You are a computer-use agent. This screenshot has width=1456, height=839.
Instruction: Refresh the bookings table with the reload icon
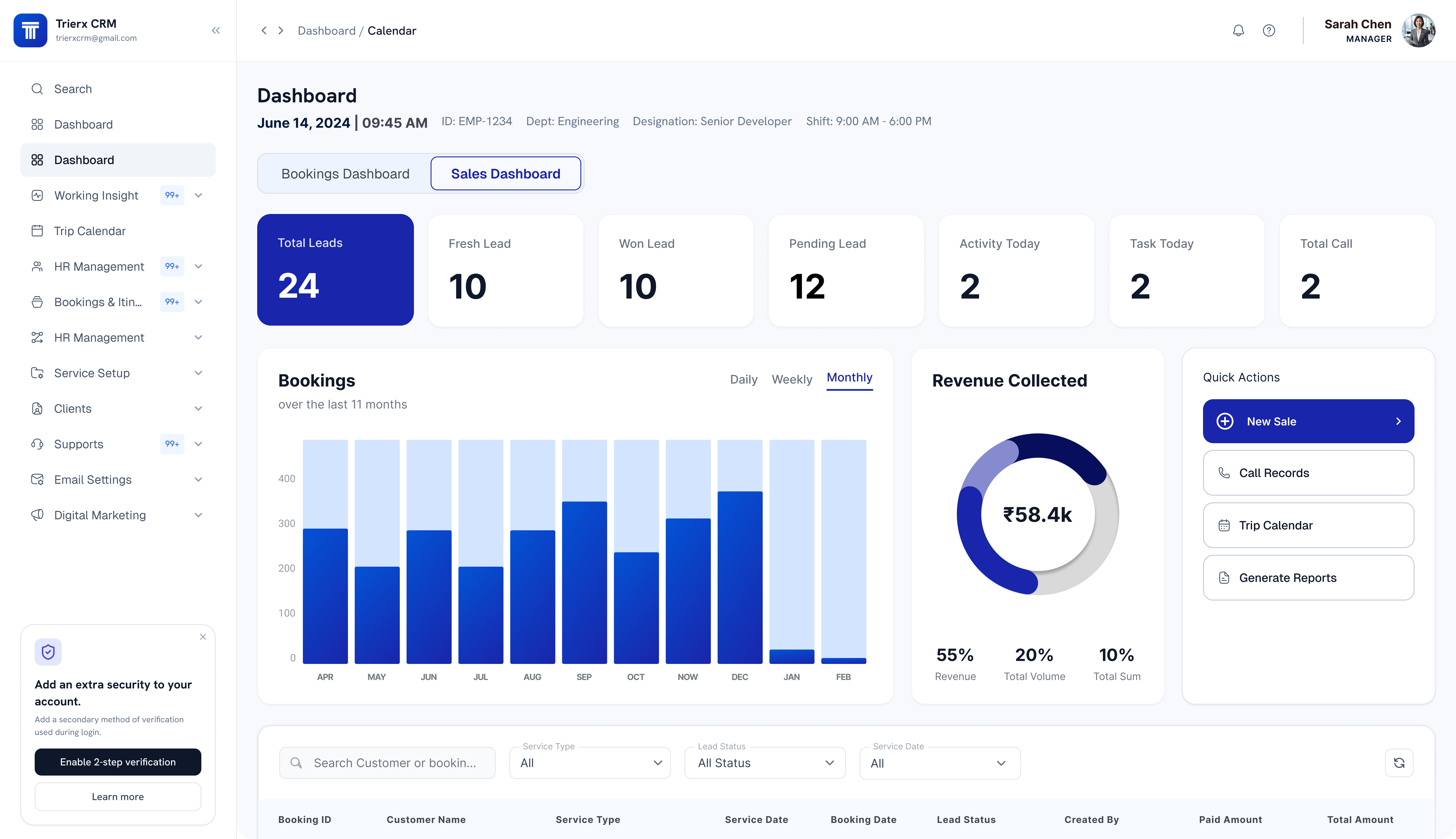[1399, 763]
